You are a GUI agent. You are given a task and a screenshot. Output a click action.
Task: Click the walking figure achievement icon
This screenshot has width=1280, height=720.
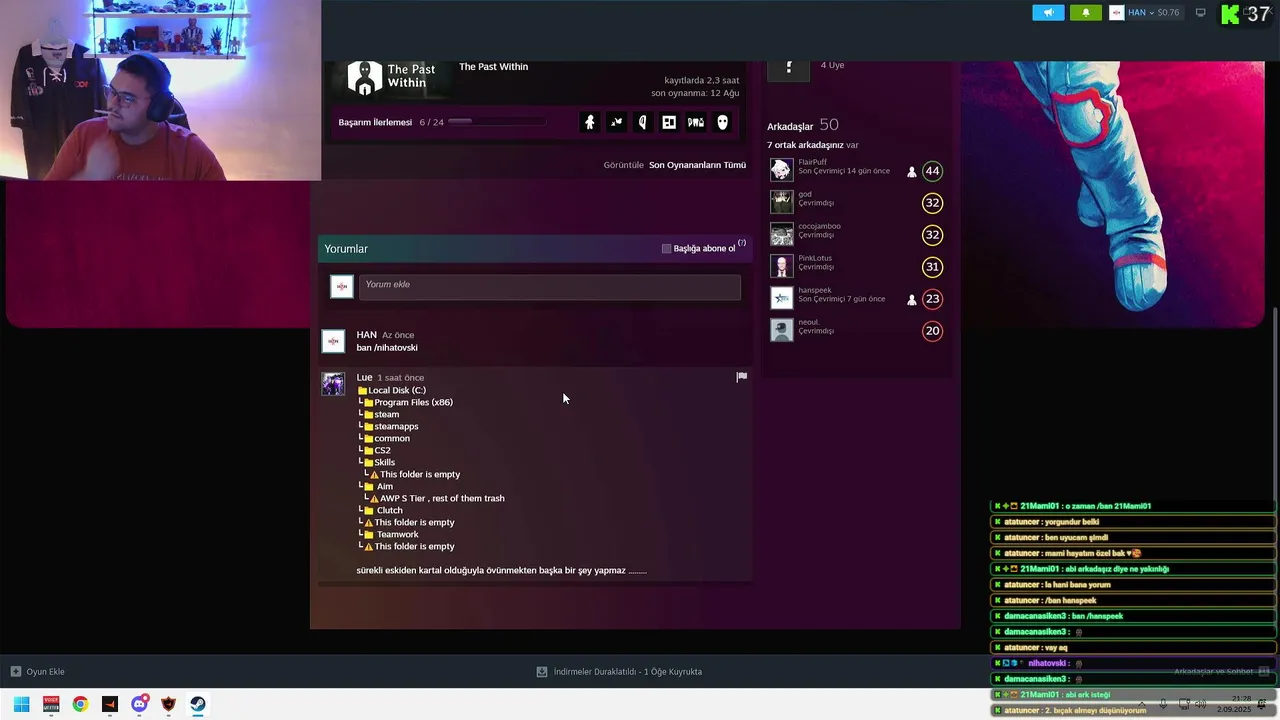[590, 122]
